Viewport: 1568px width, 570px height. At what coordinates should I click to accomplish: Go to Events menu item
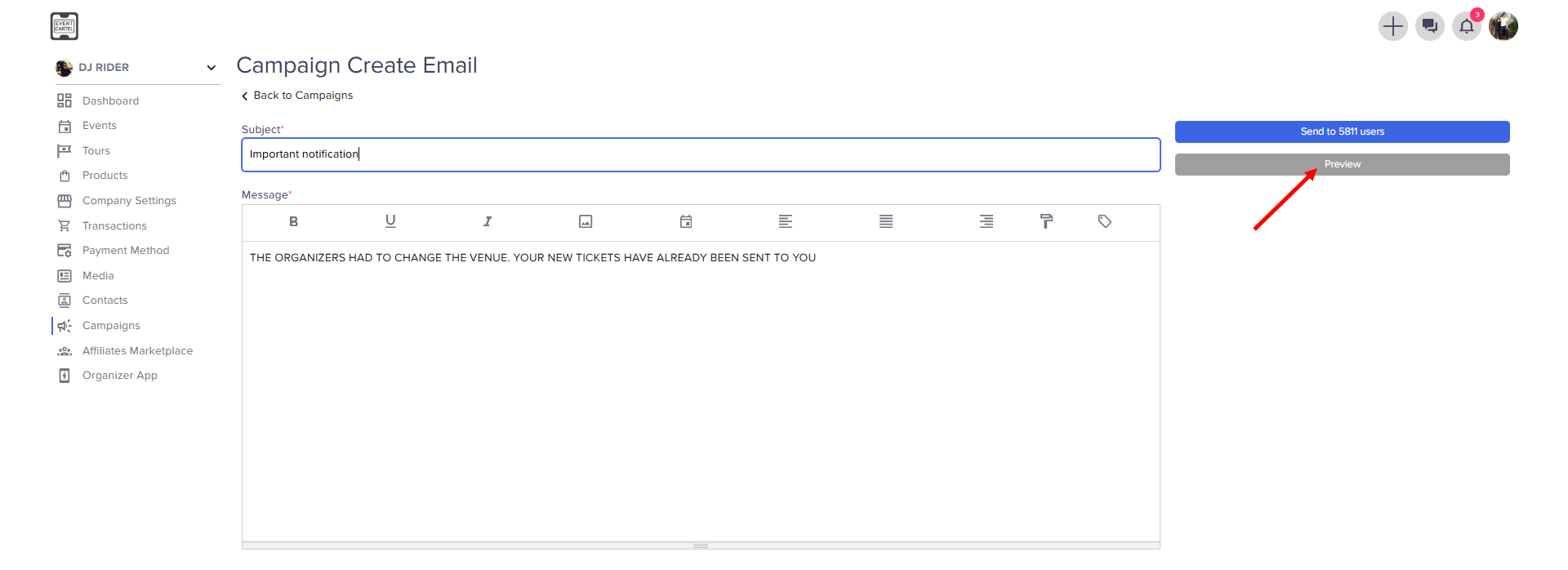pyautogui.click(x=99, y=126)
